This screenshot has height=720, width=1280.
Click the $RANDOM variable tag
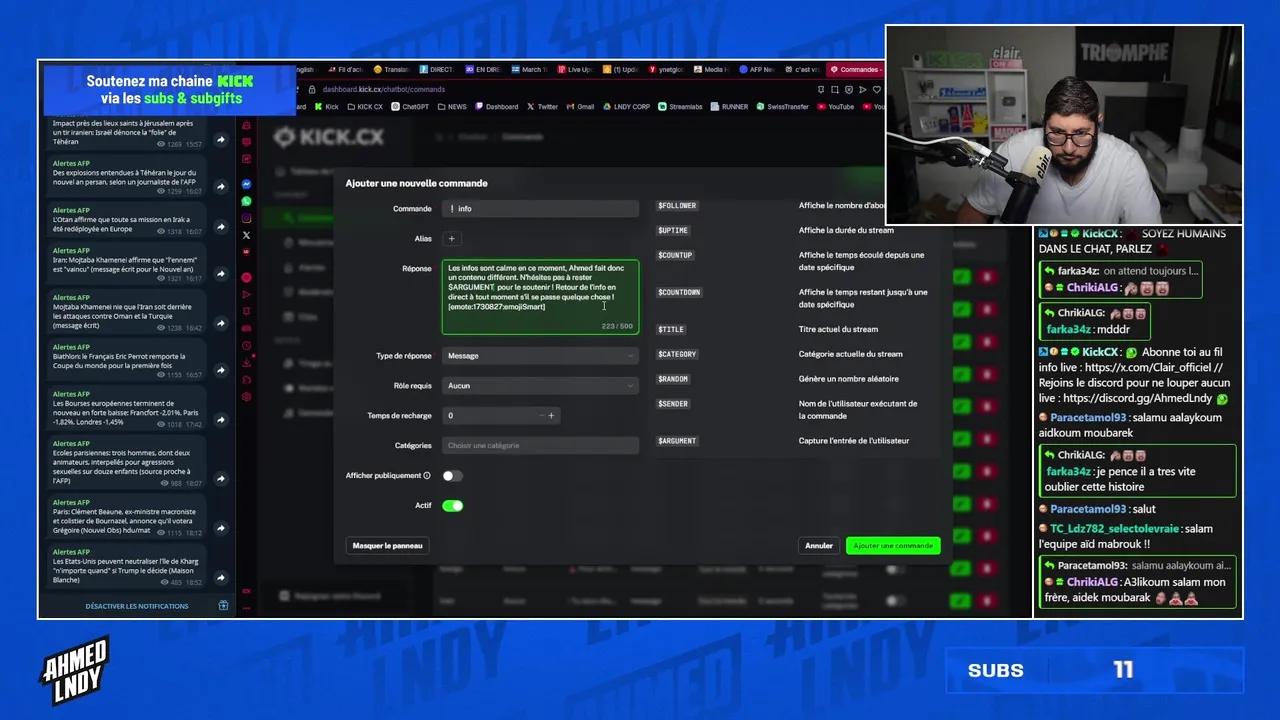pyautogui.click(x=673, y=380)
